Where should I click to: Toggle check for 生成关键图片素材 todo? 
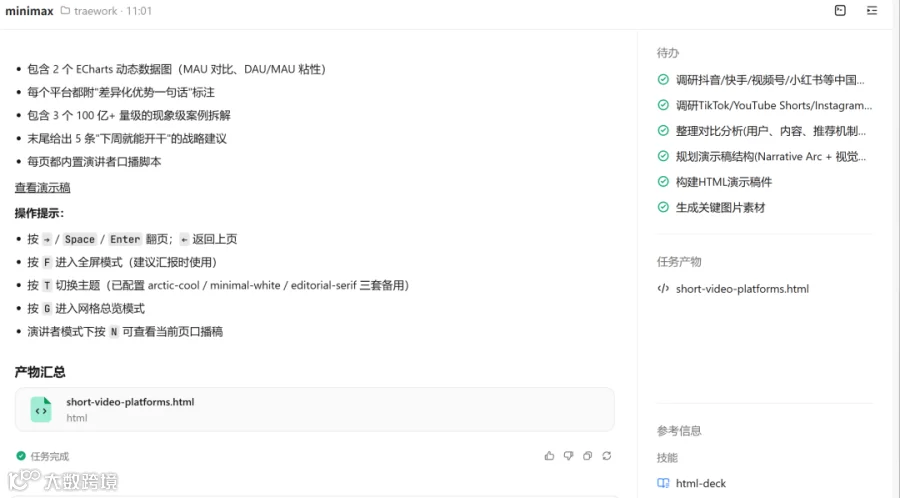(x=663, y=207)
